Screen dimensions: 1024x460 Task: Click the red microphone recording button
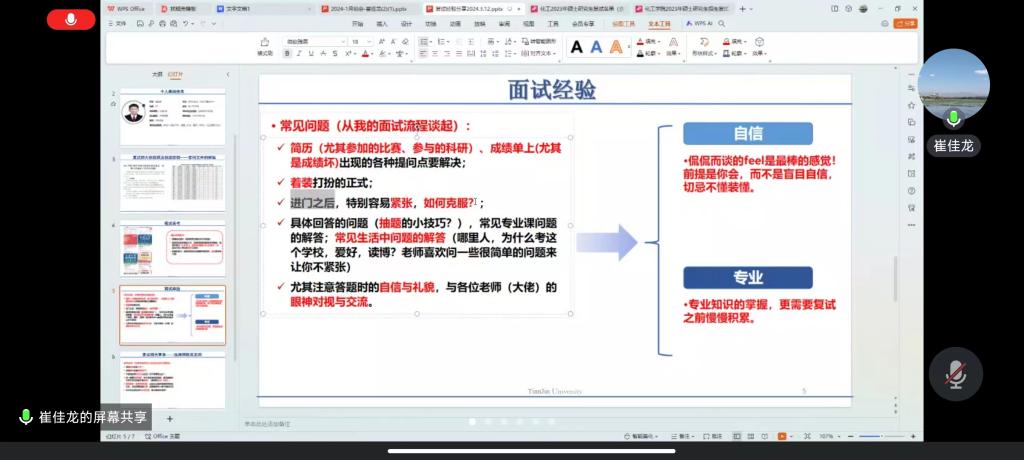click(x=71, y=19)
